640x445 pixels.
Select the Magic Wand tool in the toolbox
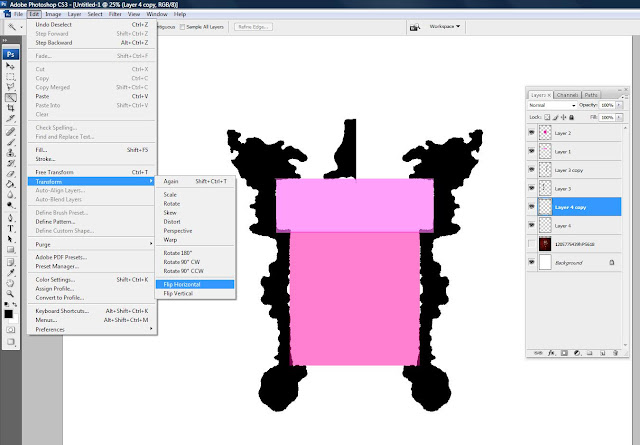[x=11, y=98]
